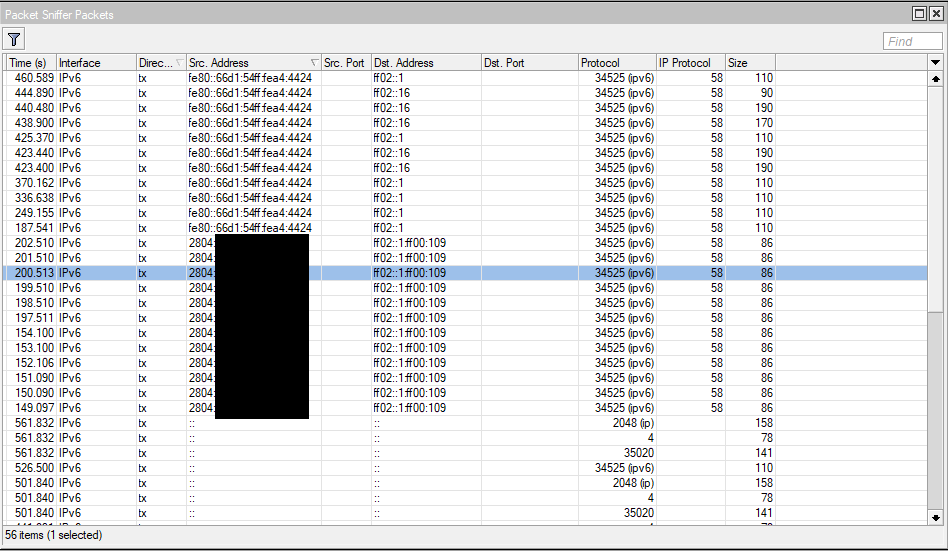This screenshot has height=551, width=948.
Task: Sort by Size column header
Action: [x=750, y=63]
